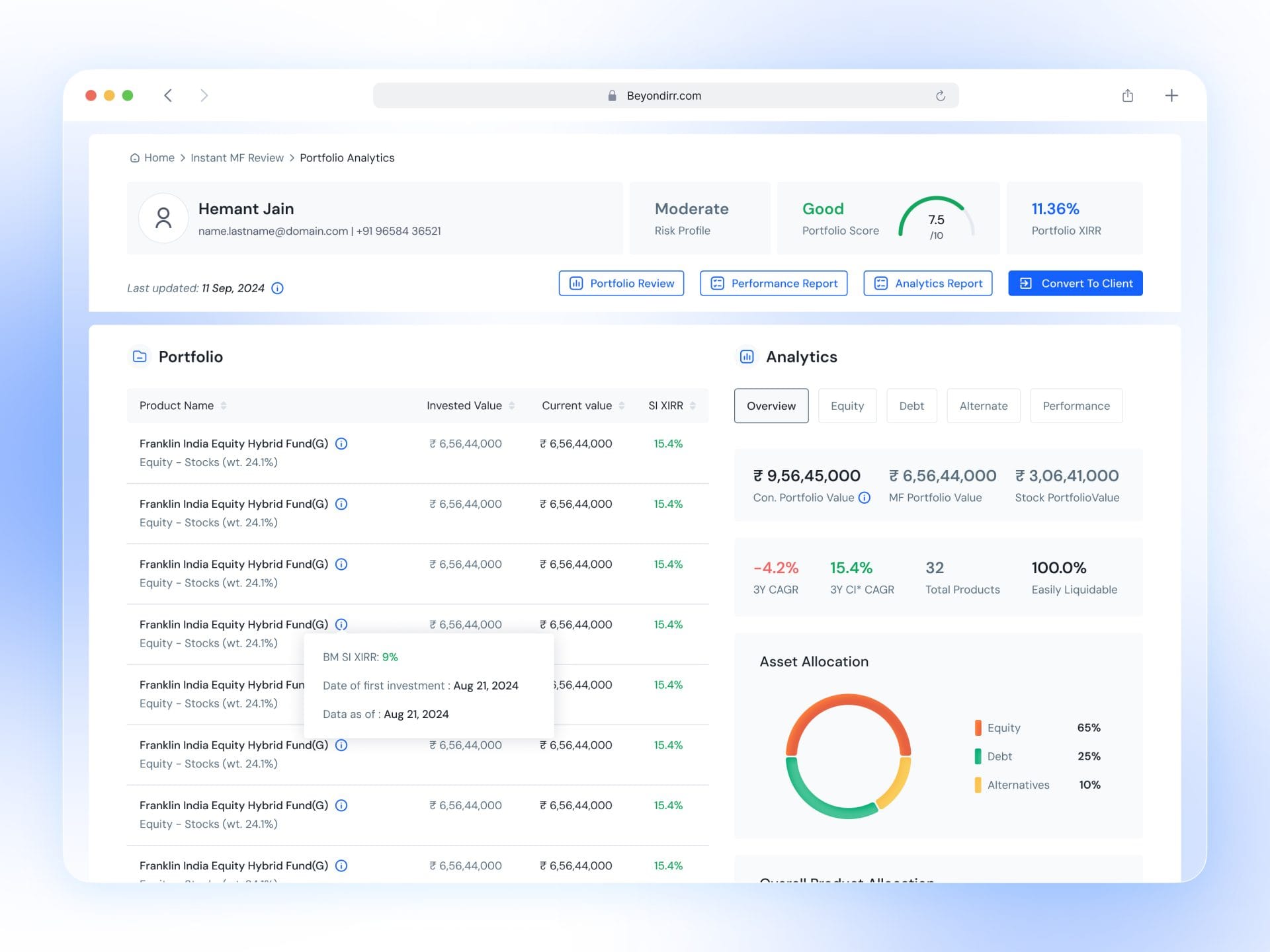Click the info icon next to Last updated

[278, 288]
